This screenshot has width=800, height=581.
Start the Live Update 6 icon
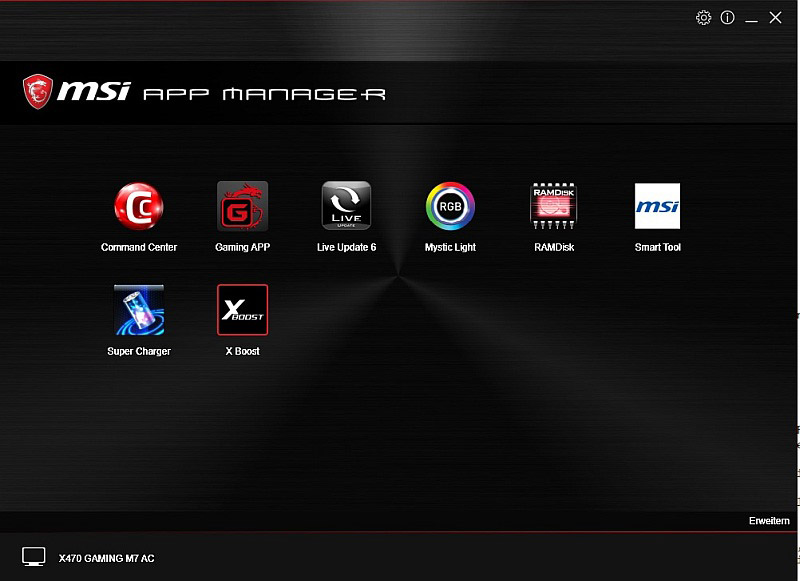coord(346,206)
